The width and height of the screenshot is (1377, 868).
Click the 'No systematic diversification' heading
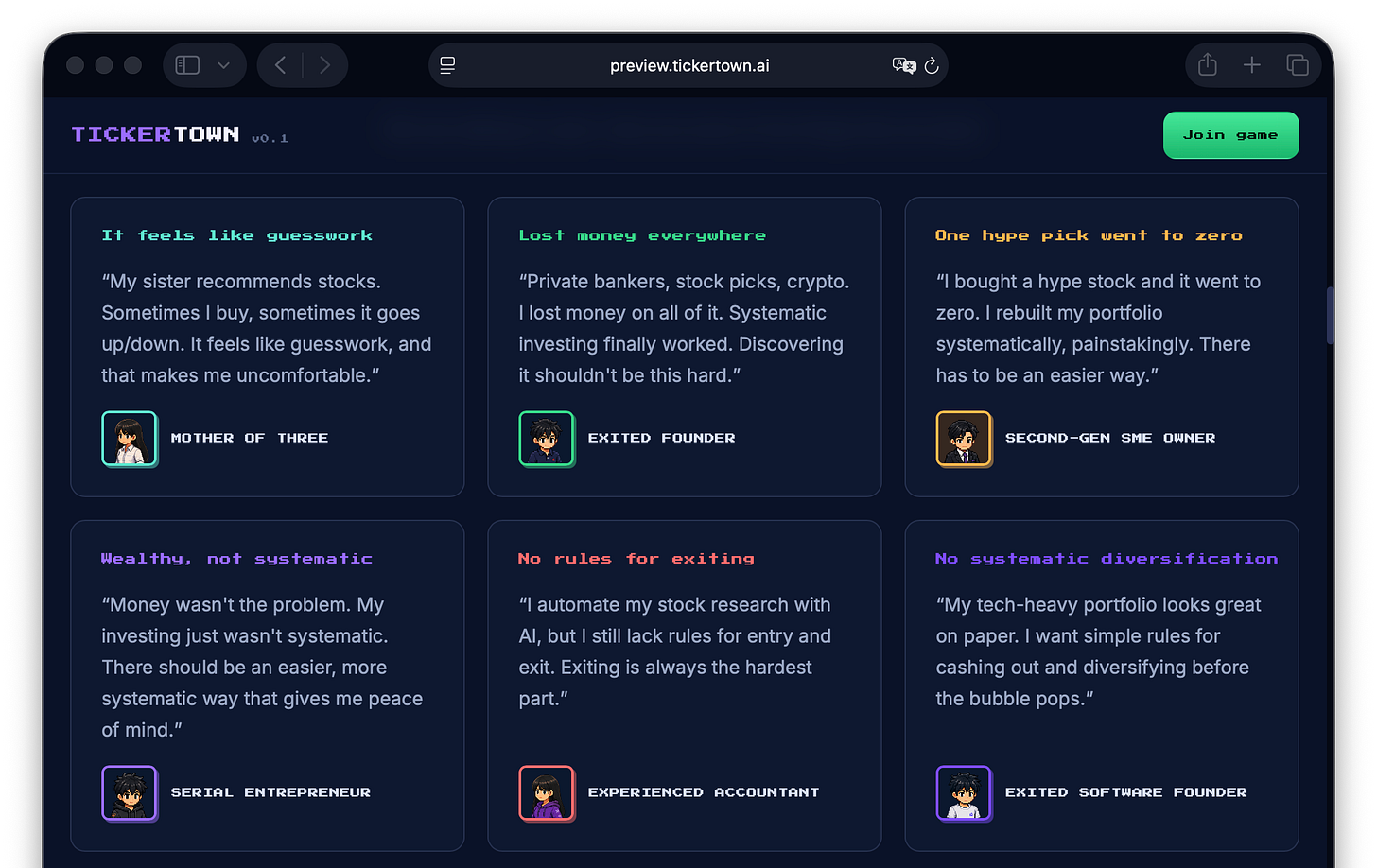click(x=1107, y=559)
